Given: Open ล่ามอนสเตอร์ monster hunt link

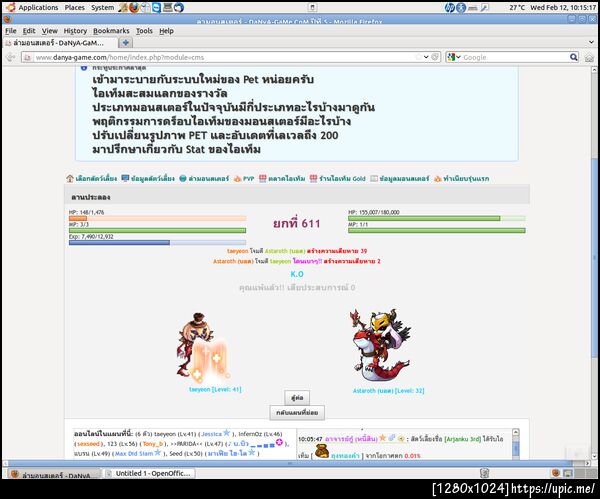Looking at the screenshot, I should (204, 178).
